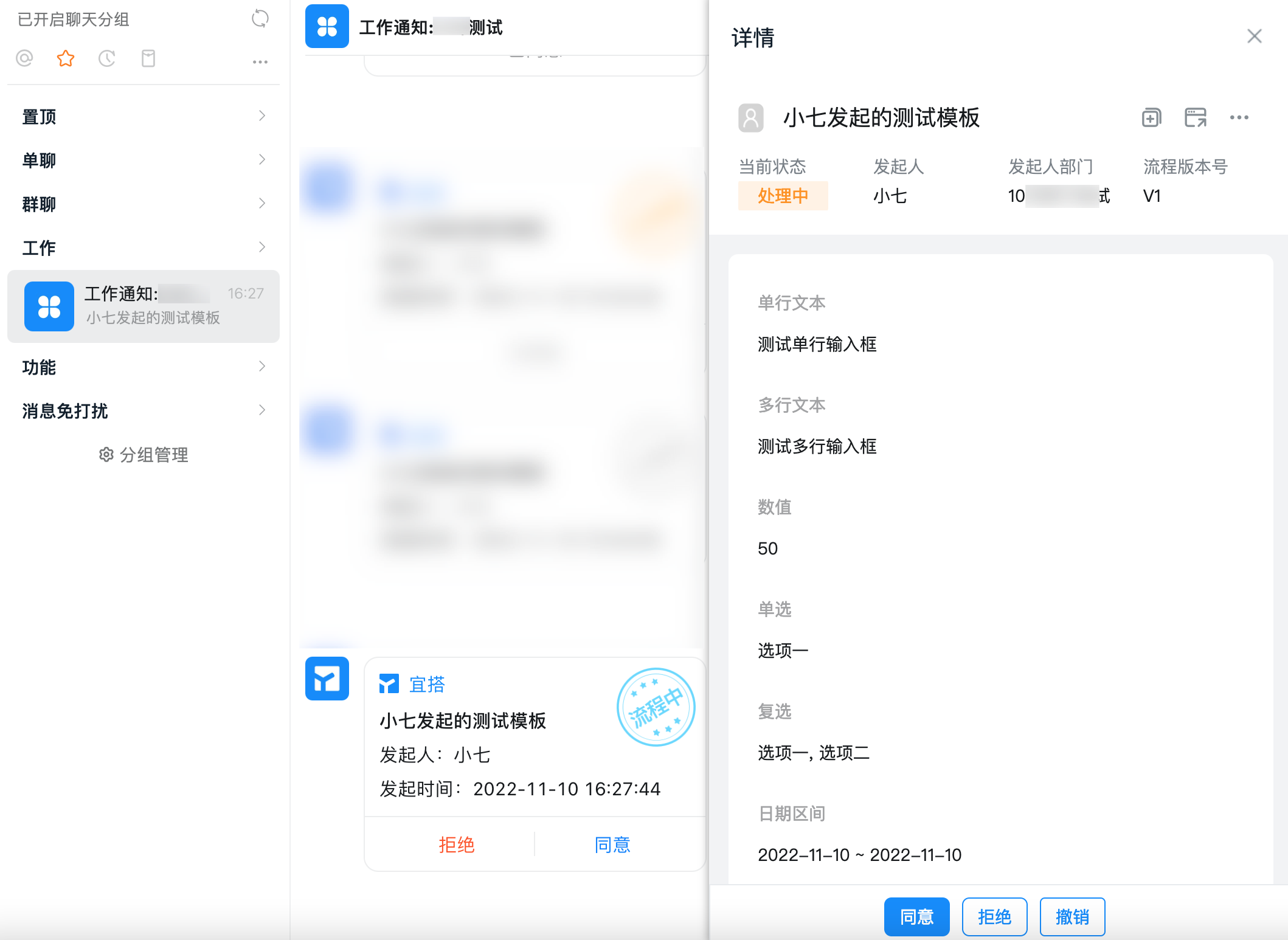The height and width of the screenshot is (940, 1288).
Task: Select the 工作通知 conversation item
Action: click(x=144, y=306)
